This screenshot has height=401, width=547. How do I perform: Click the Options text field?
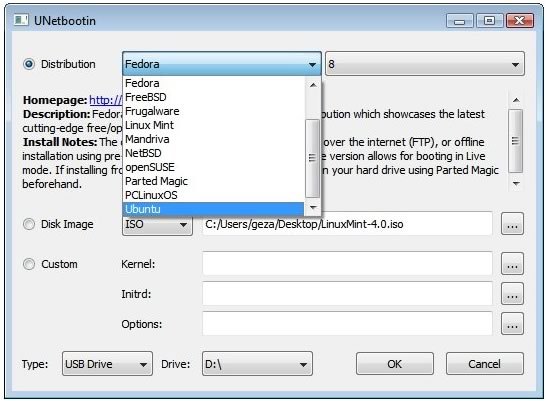coord(347,324)
